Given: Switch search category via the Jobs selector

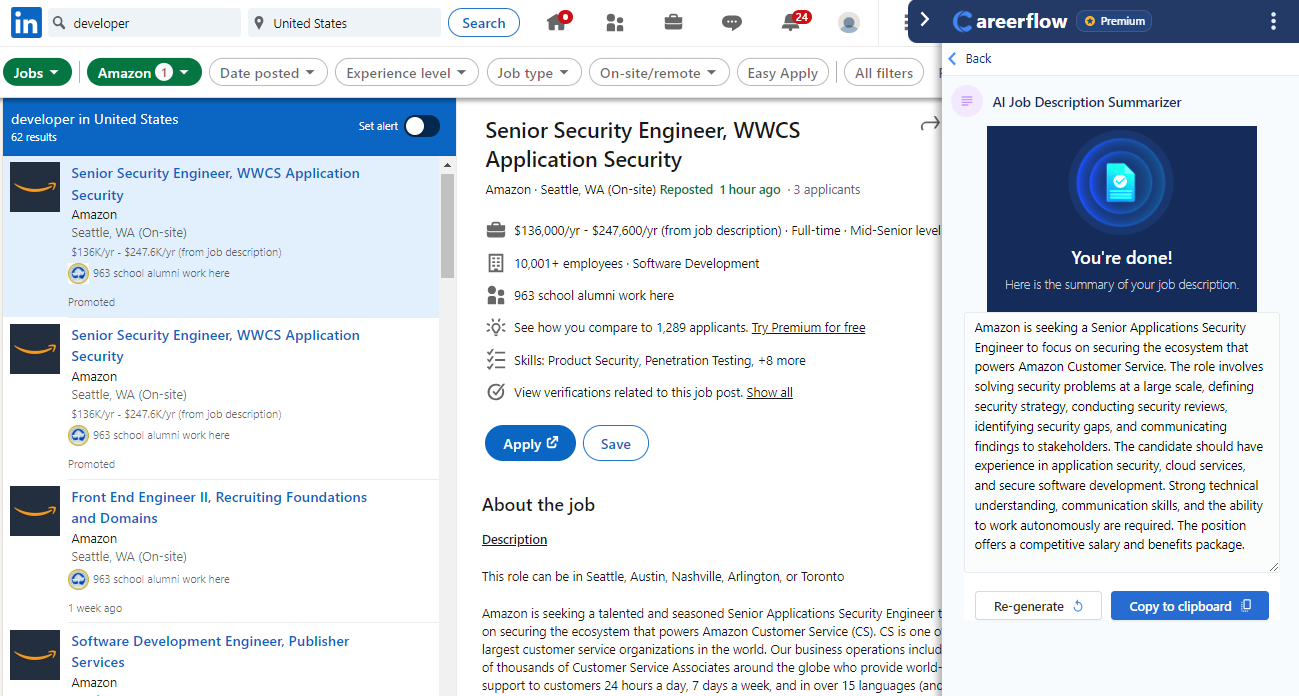Looking at the screenshot, I should (x=37, y=72).
